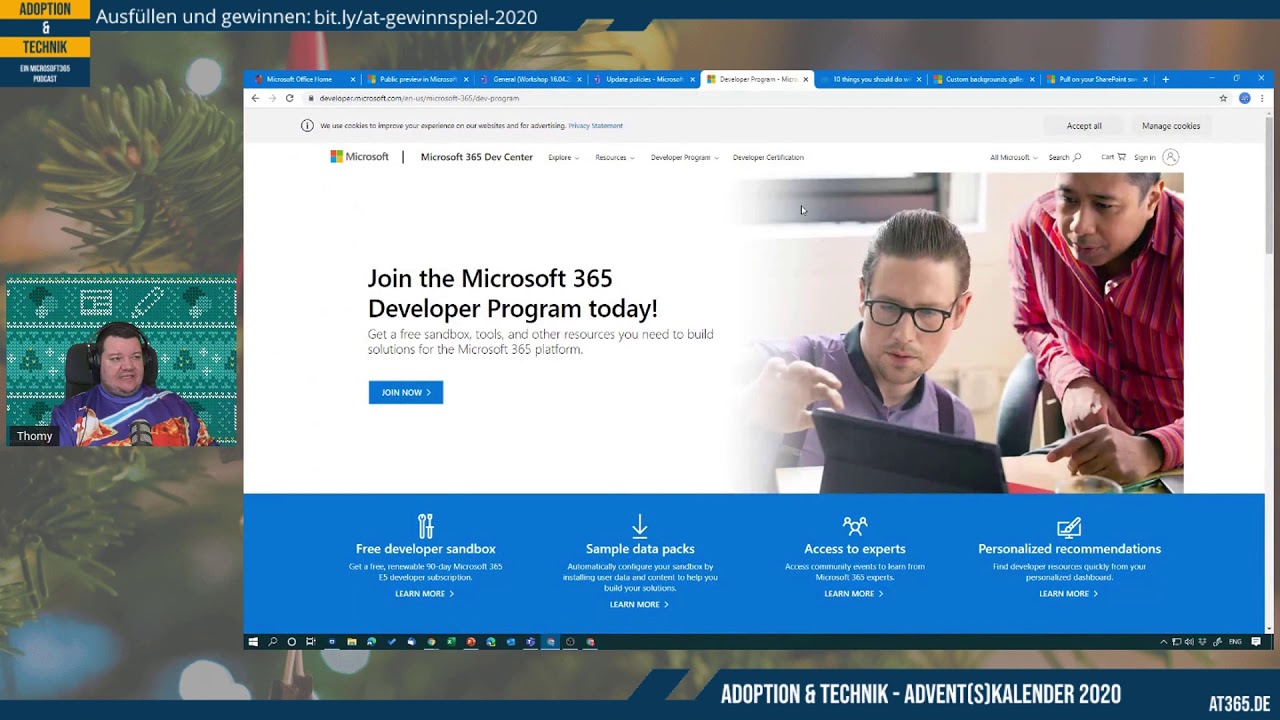Click the Sample data packs download icon

(640, 526)
